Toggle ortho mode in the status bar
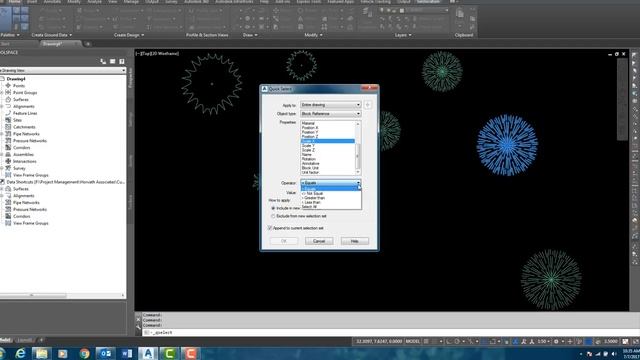The width and height of the screenshot is (640, 360). [449, 341]
